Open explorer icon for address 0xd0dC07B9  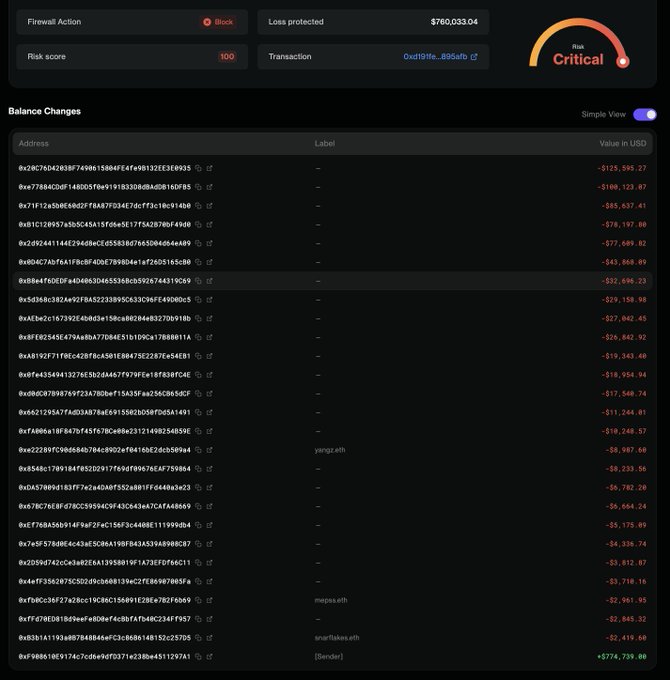tap(209, 393)
